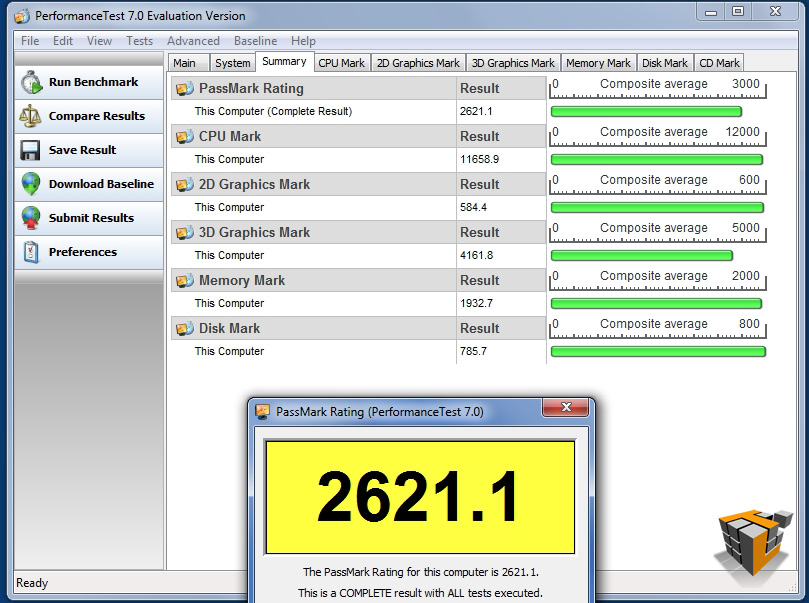Click the Submit Results button label
This screenshot has width=809, height=603.
coord(91,218)
